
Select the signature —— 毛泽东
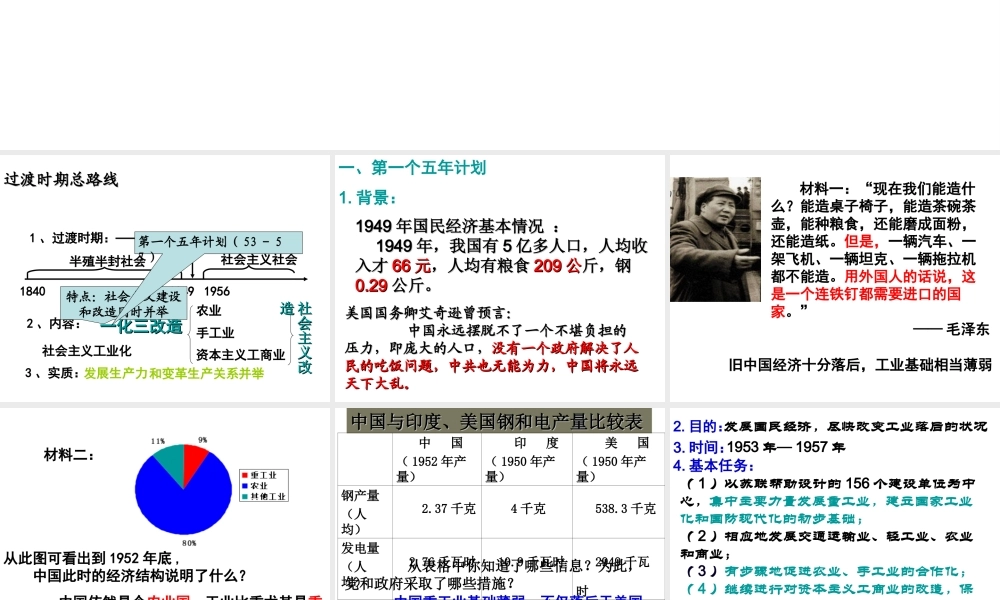click(x=951, y=329)
